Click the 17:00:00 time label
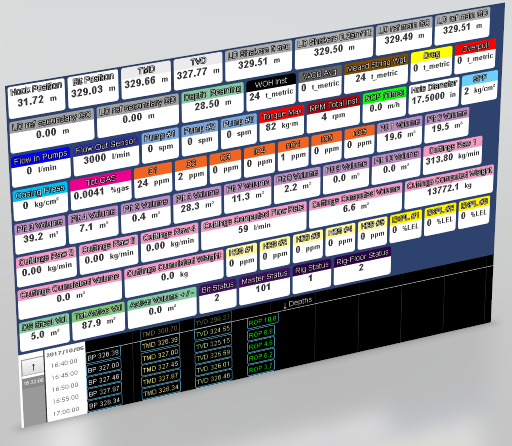The height and width of the screenshot is (446, 512). click(x=66, y=411)
